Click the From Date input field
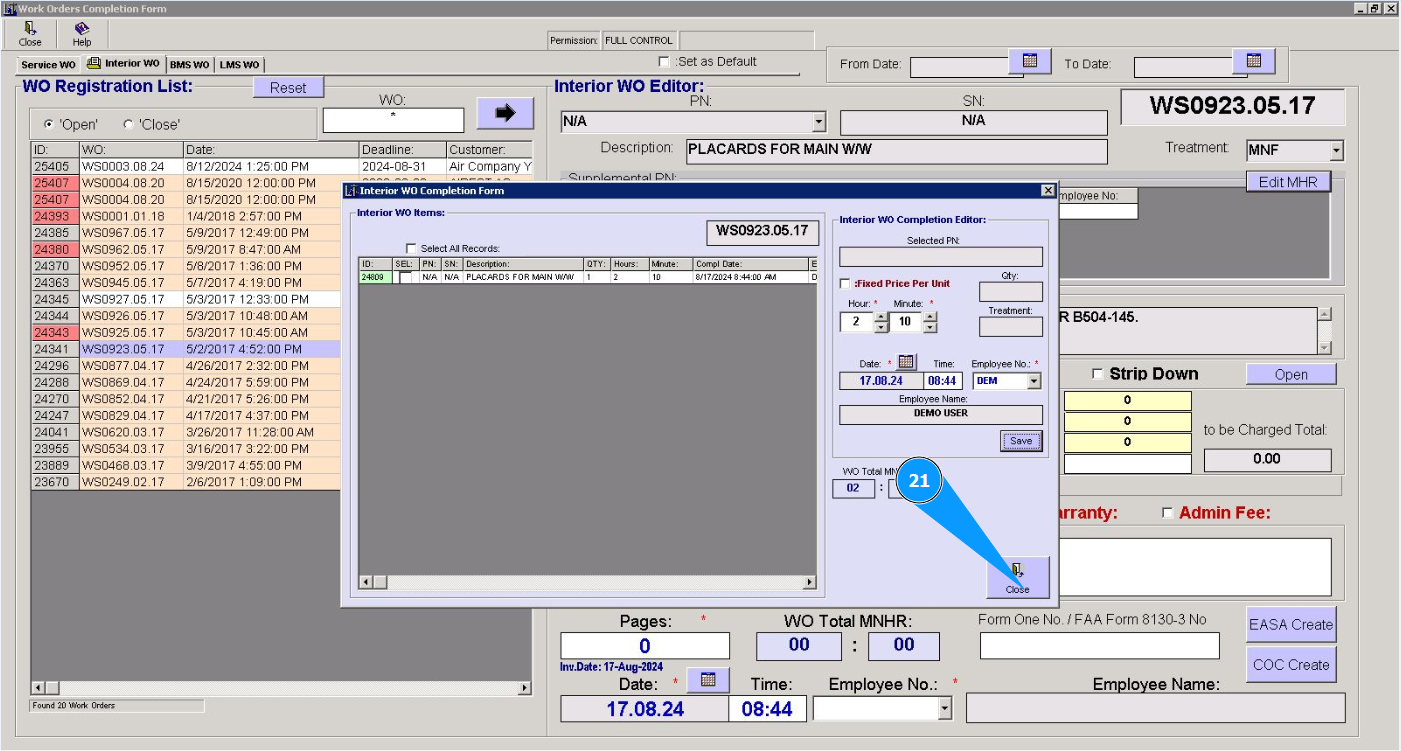Image resolution: width=1401 pixels, height=751 pixels. (x=959, y=66)
